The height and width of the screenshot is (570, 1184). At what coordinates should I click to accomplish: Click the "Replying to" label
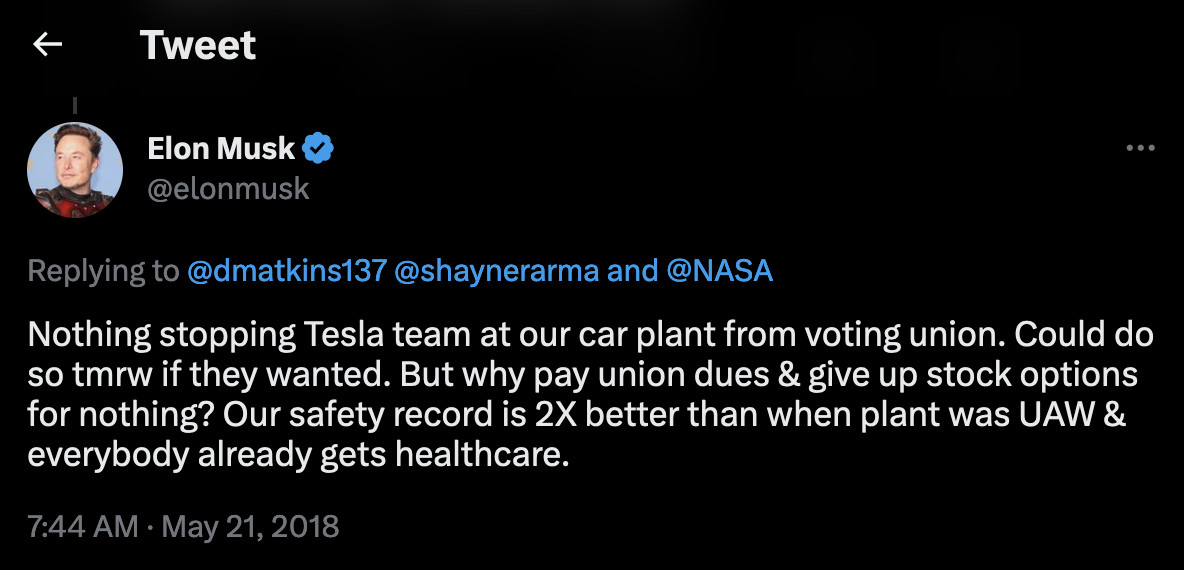tap(103, 271)
